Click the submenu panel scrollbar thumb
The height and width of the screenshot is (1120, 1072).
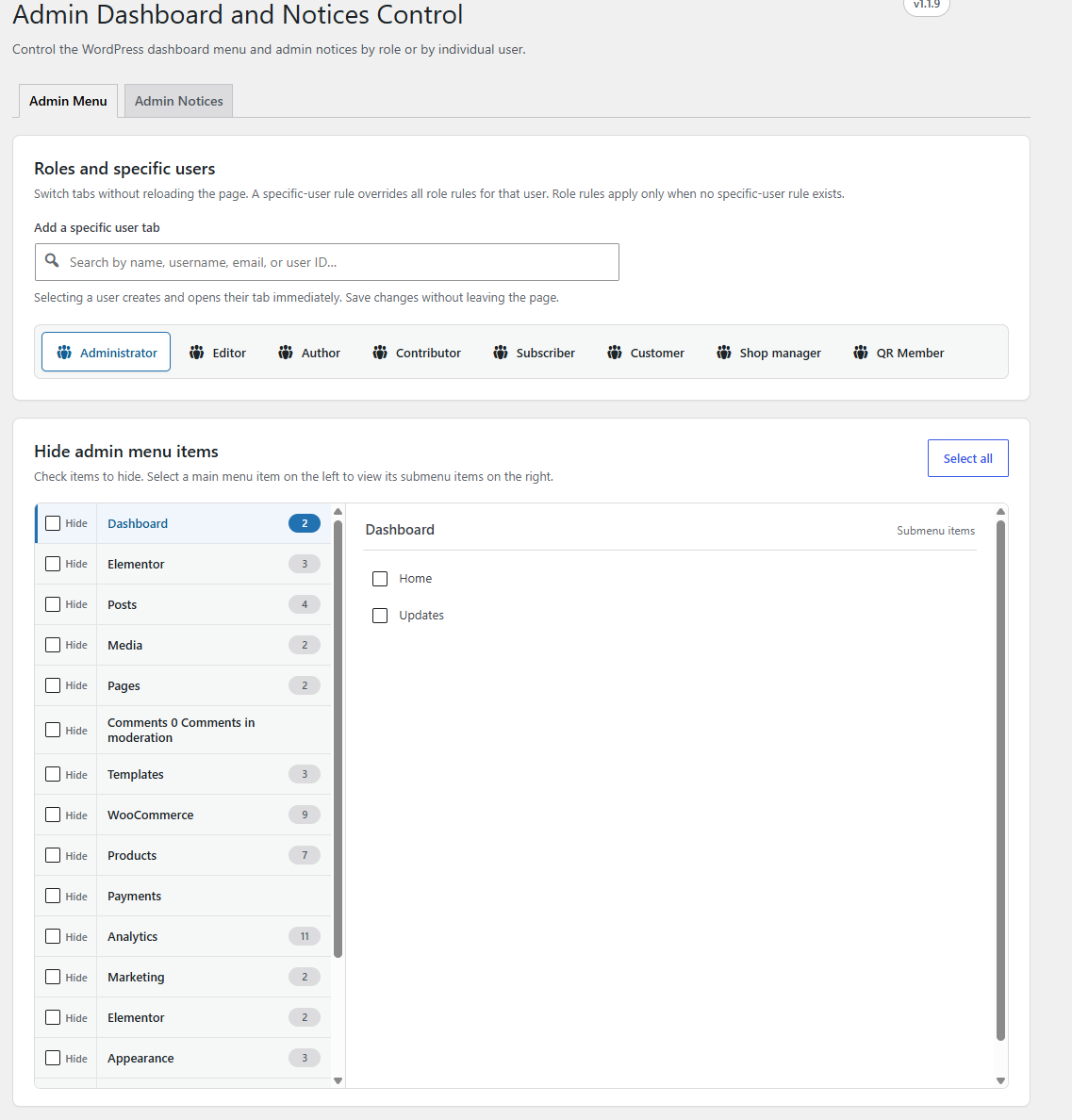pos(1000,780)
